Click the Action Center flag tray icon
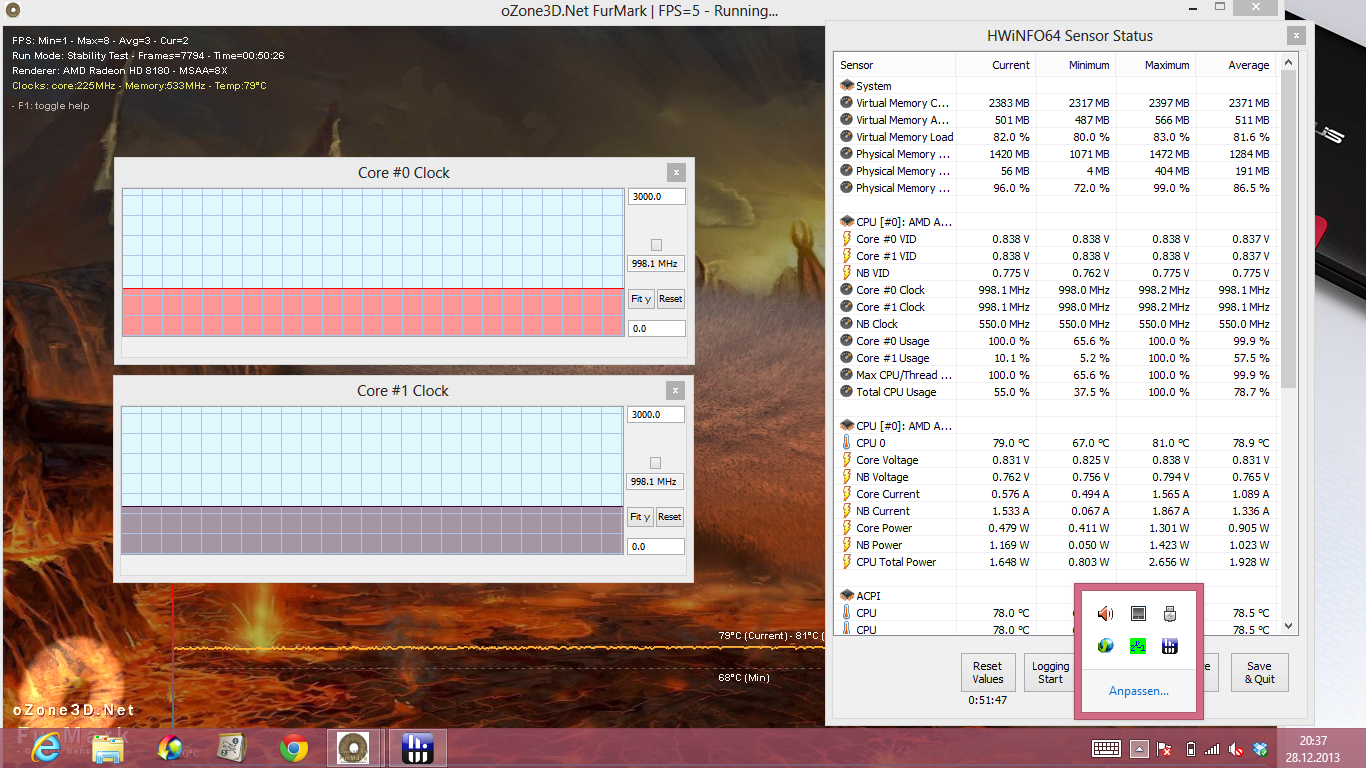 1164,749
